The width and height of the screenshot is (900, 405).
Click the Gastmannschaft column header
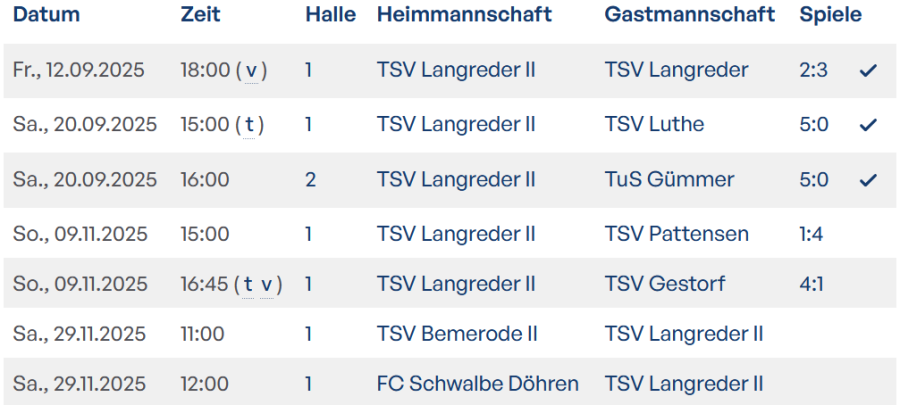[689, 15]
